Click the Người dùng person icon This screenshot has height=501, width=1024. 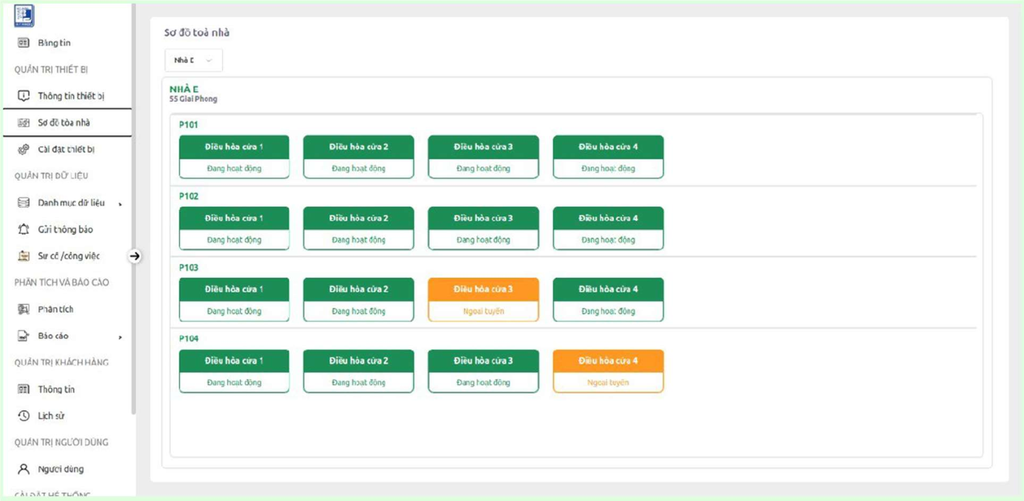pyautogui.click(x=24, y=469)
